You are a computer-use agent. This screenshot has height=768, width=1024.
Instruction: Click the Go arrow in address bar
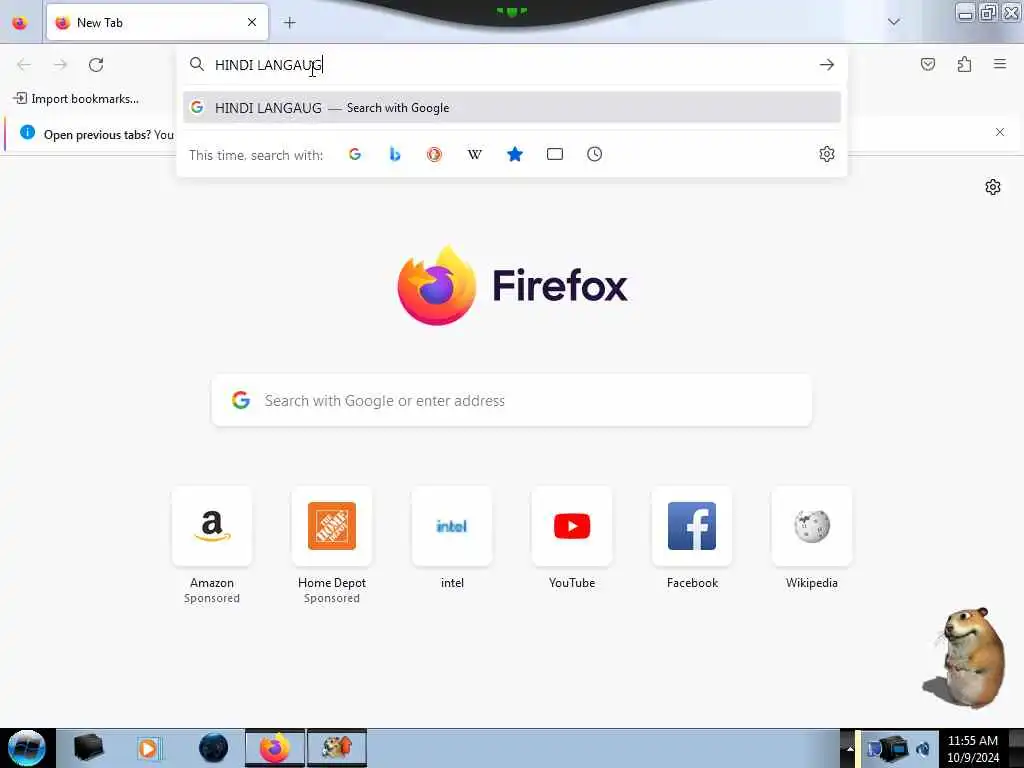827,65
